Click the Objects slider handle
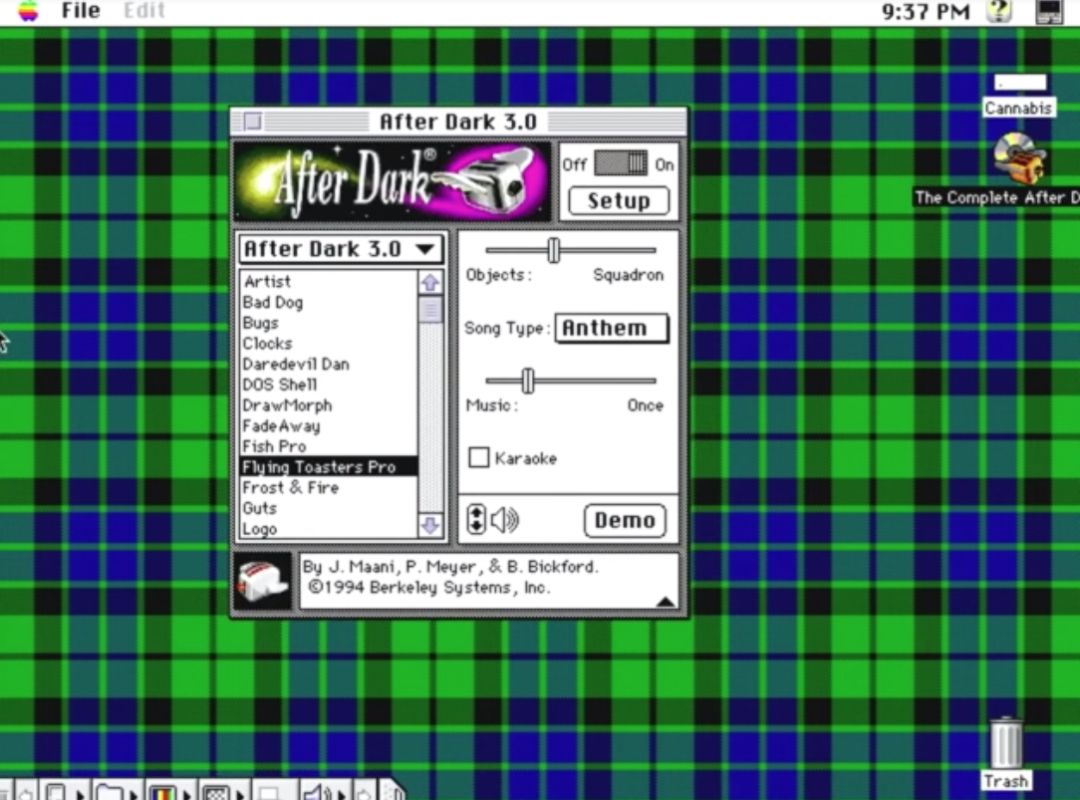 [554, 250]
